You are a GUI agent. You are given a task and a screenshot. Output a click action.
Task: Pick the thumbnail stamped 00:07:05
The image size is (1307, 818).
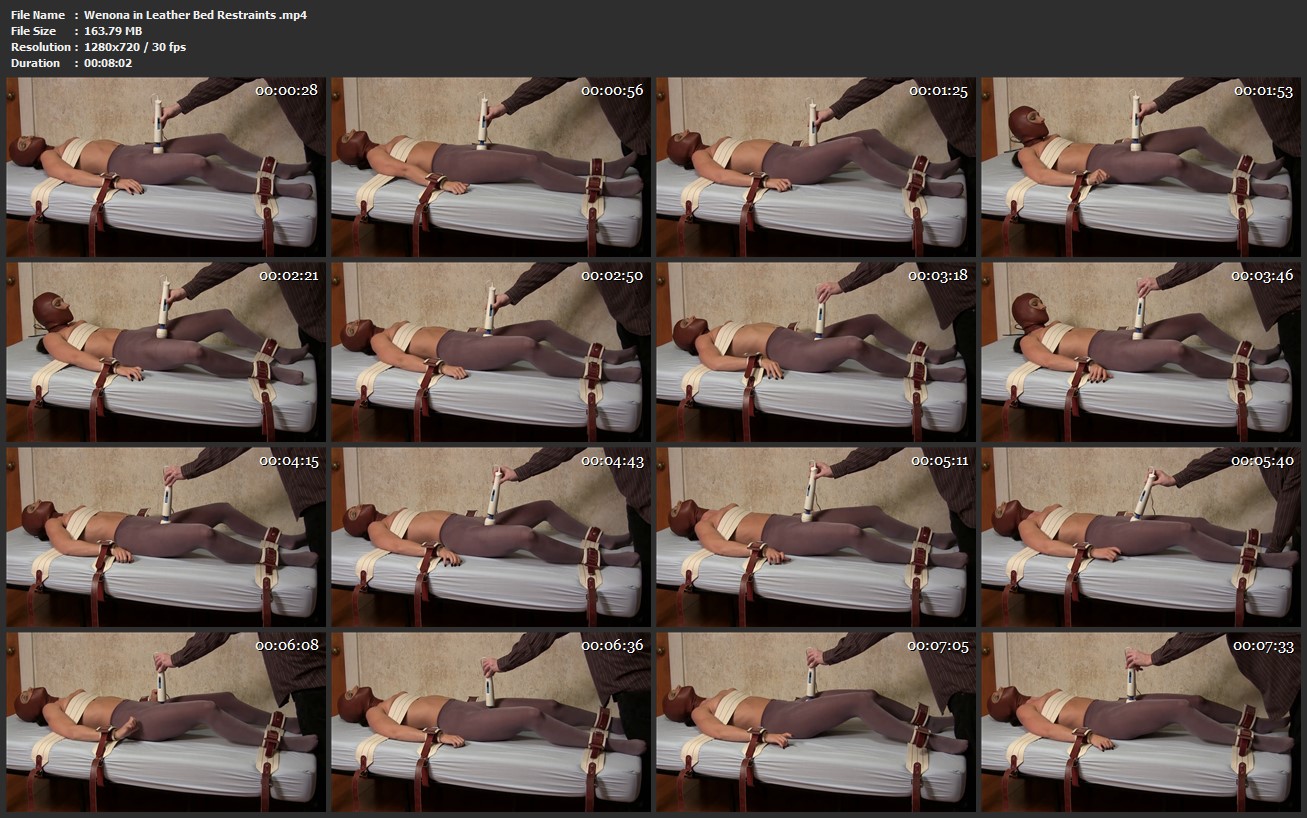[x=816, y=722]
